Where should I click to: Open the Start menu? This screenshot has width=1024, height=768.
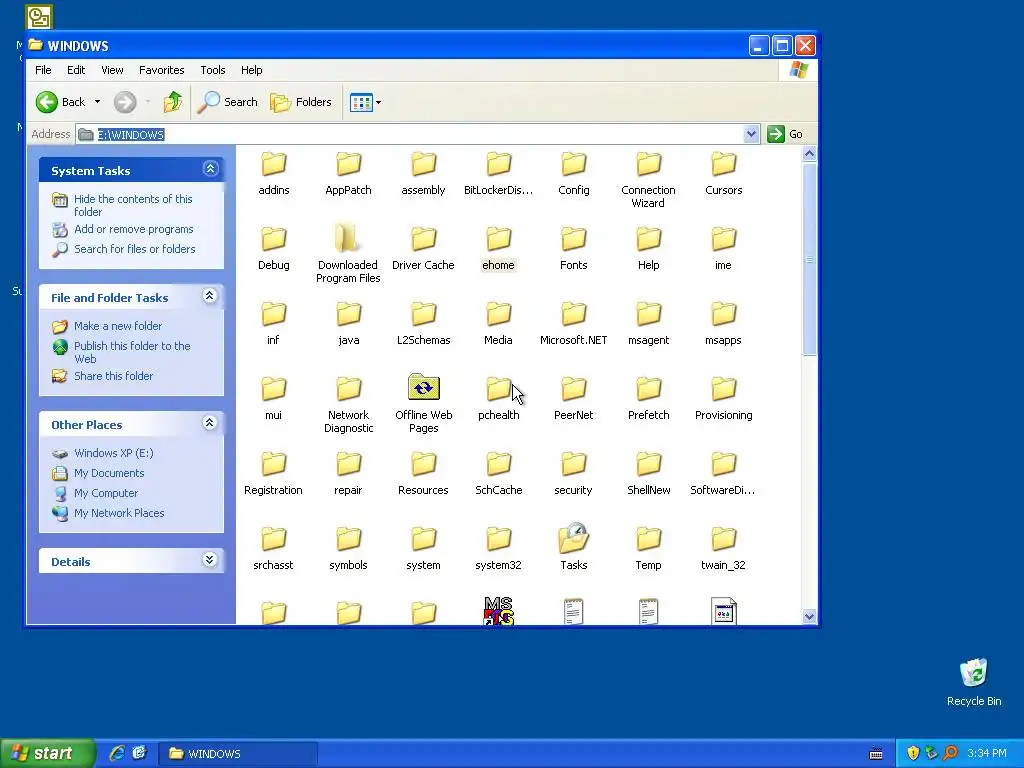coord(47,754)
